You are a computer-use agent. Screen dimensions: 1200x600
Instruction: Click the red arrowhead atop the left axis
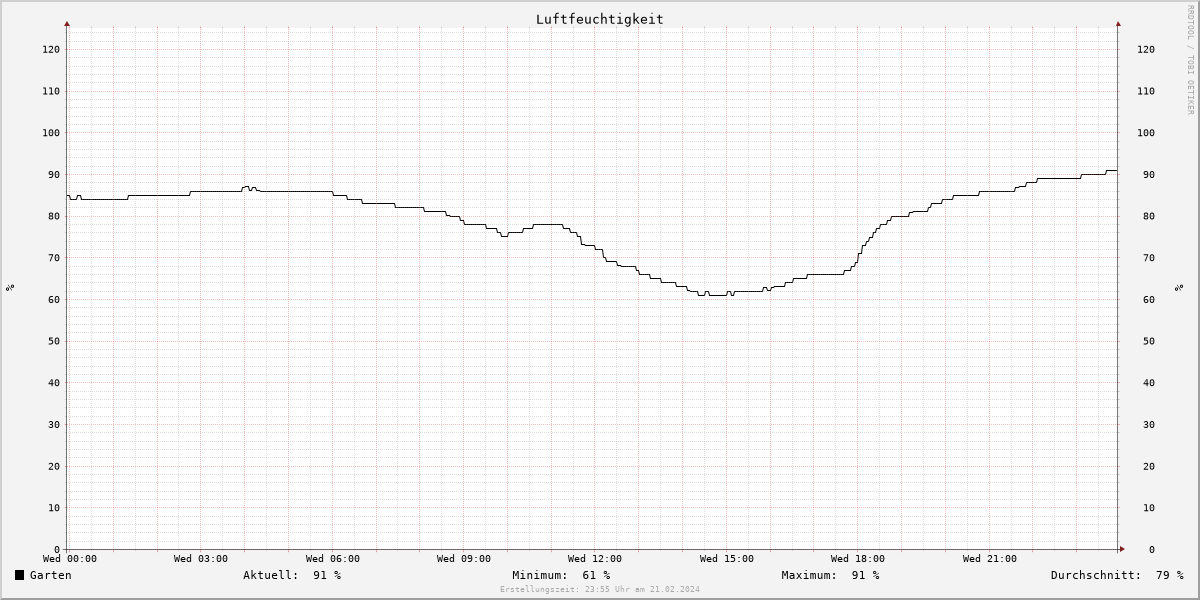click(x=67, y=23)
